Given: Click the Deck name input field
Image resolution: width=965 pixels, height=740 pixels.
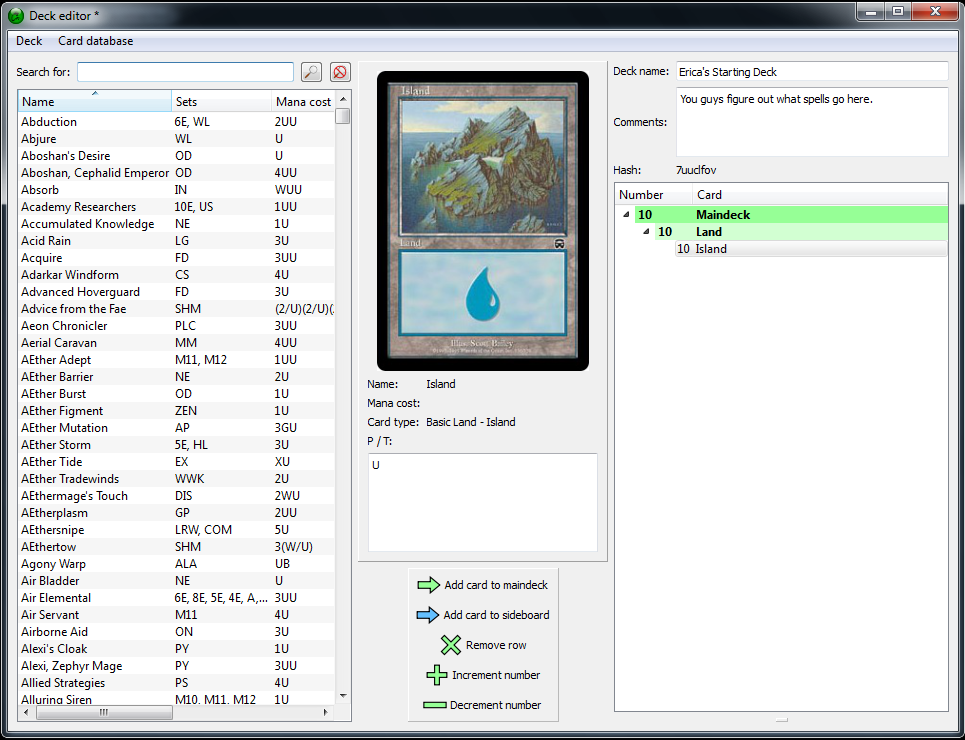Looking at the screenshot, I should tap(811, 72).
